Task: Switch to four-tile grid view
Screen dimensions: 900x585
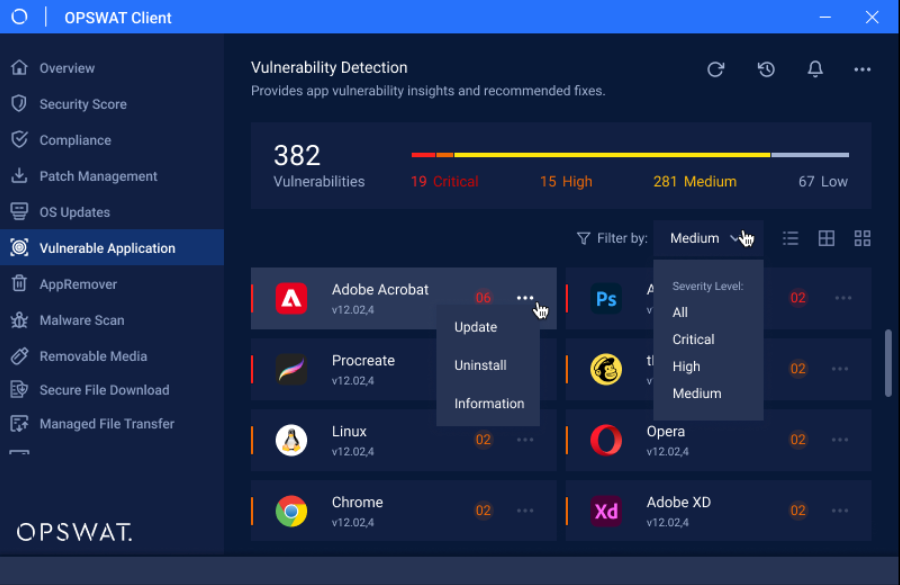Action: 862,238
